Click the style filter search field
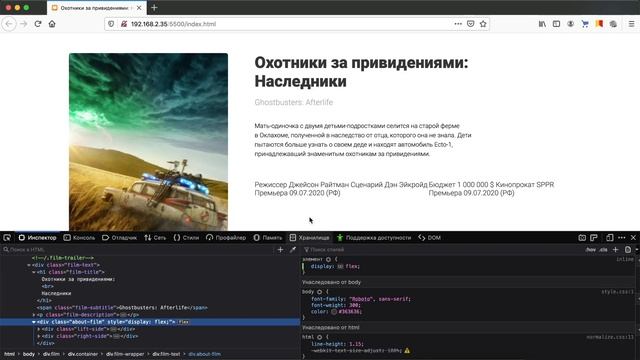 point(443,249)
